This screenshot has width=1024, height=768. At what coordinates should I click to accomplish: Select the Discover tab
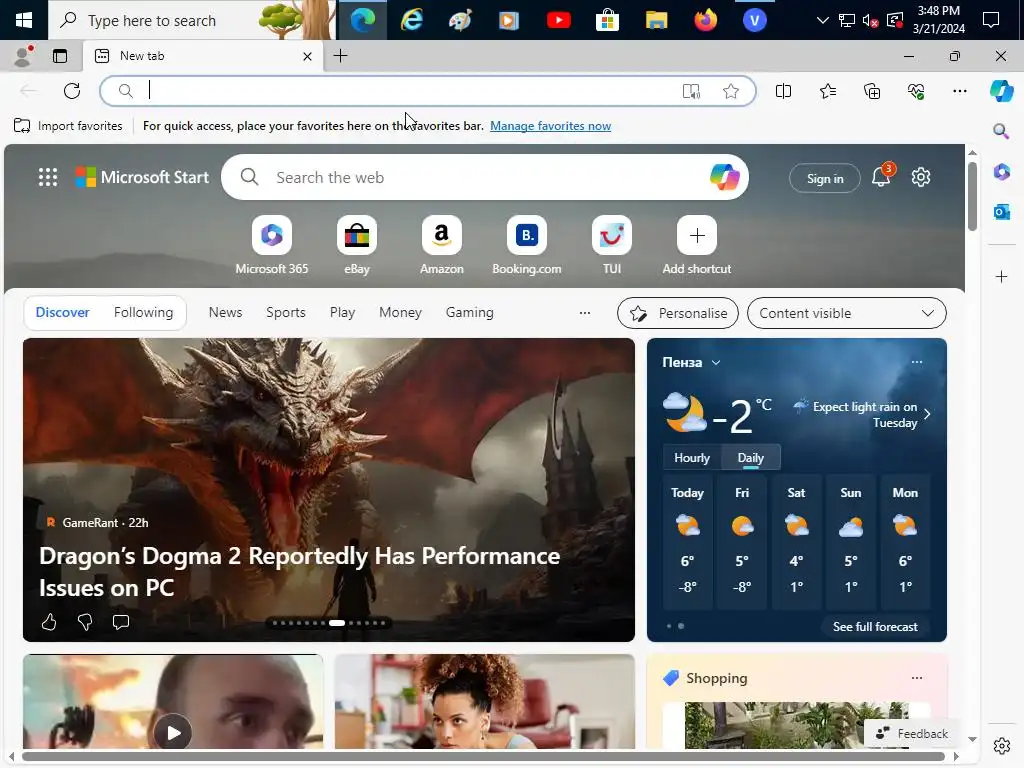[62, 313]
